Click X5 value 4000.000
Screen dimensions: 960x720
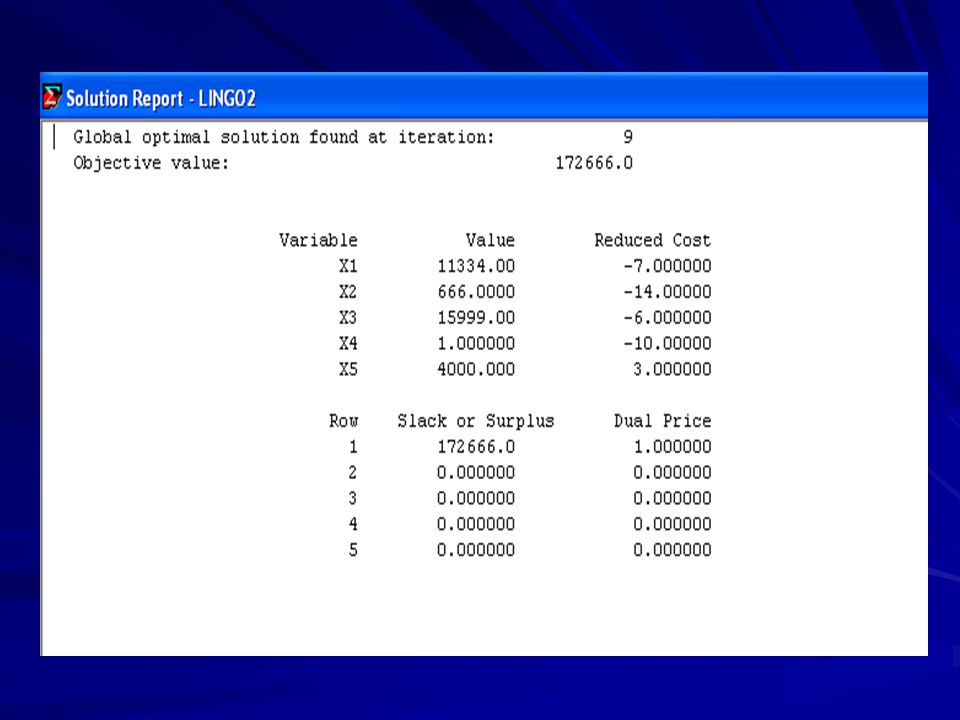click(x=476, y=369)
